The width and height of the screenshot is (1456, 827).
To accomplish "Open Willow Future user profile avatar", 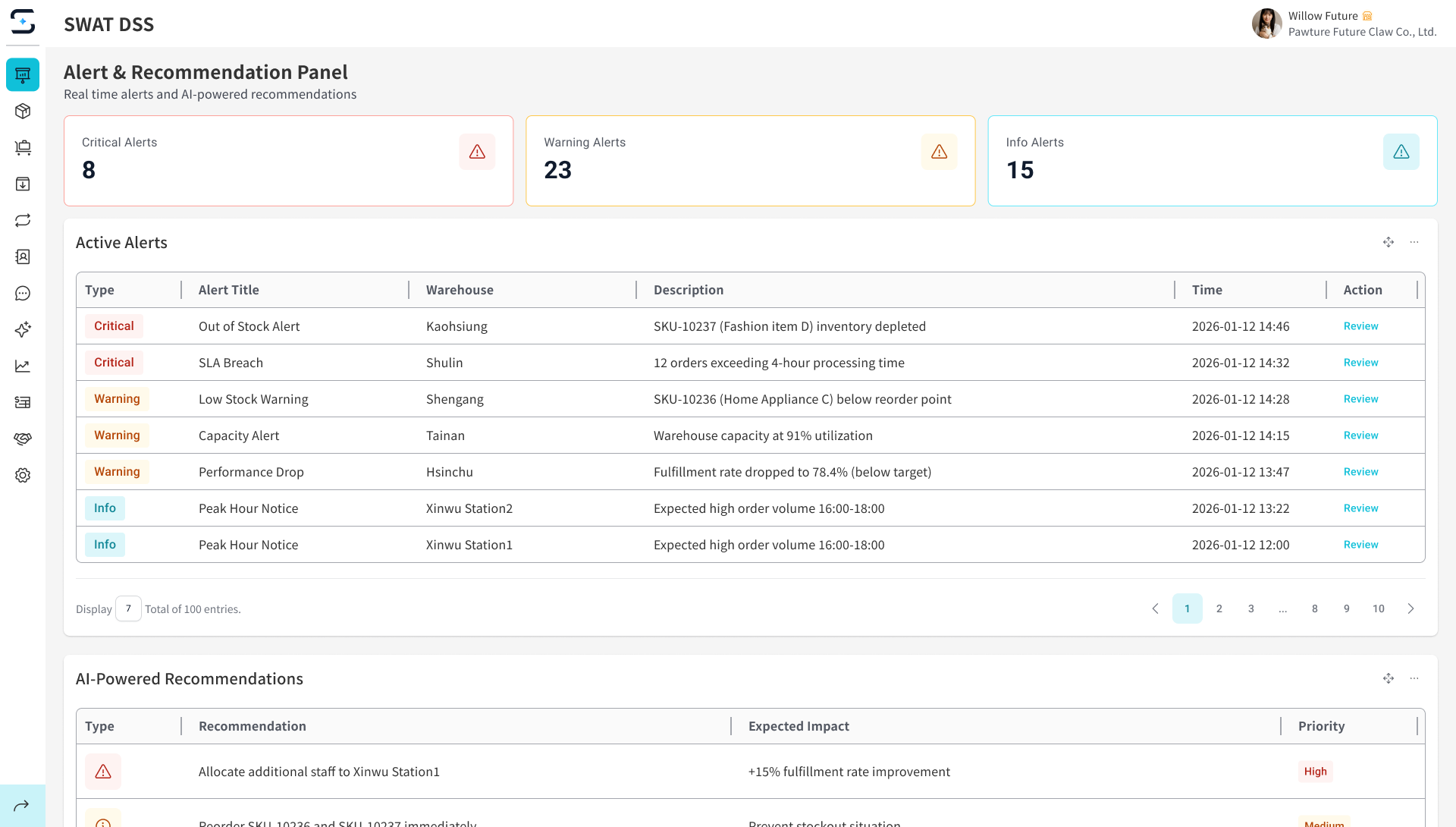I will pyautogui.click(x=1266, y=24).
